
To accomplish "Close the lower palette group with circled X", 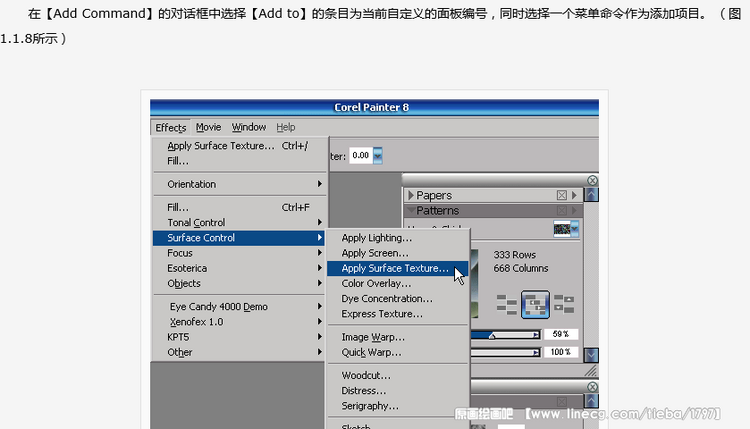I will tap(592, 387).
